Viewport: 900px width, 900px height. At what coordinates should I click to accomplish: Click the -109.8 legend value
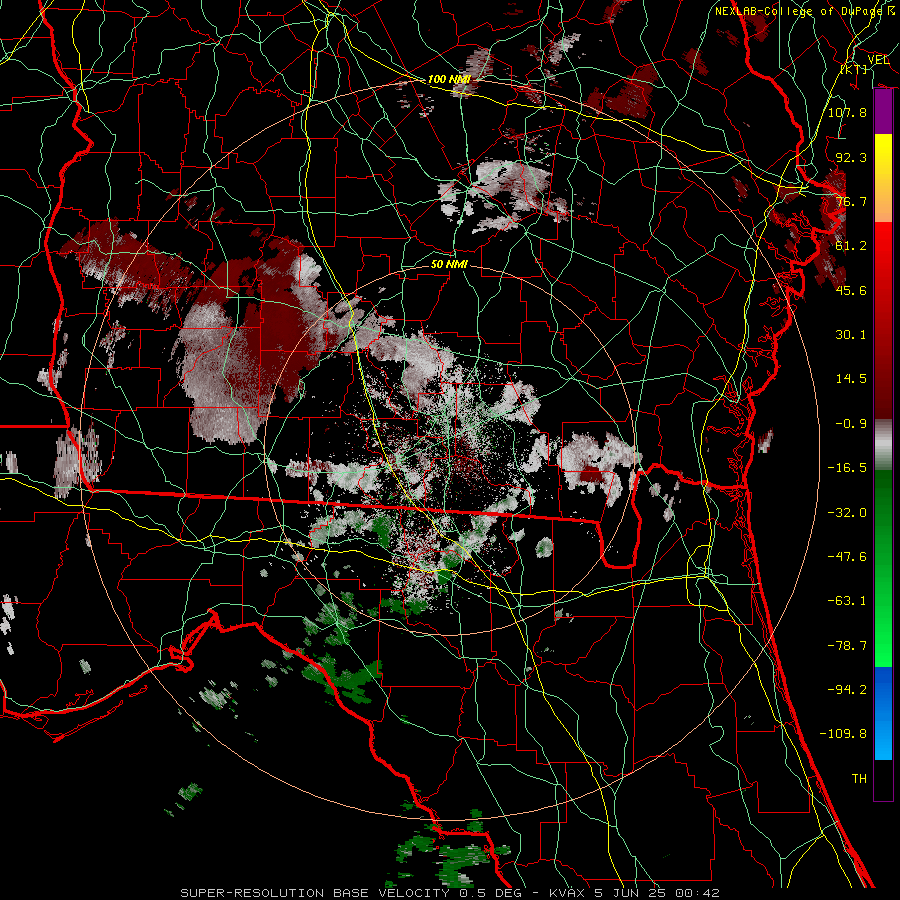click(x=844, y=734)
